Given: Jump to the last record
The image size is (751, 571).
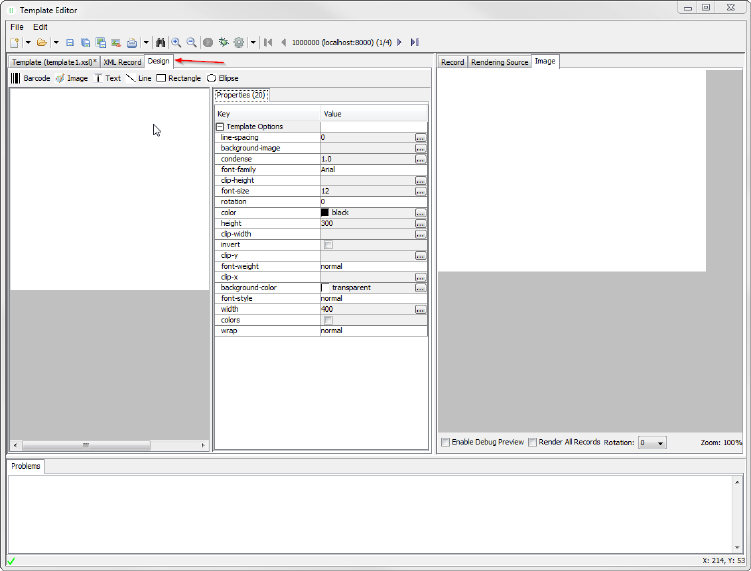Looking at the screenshot, I should point(415,43).
